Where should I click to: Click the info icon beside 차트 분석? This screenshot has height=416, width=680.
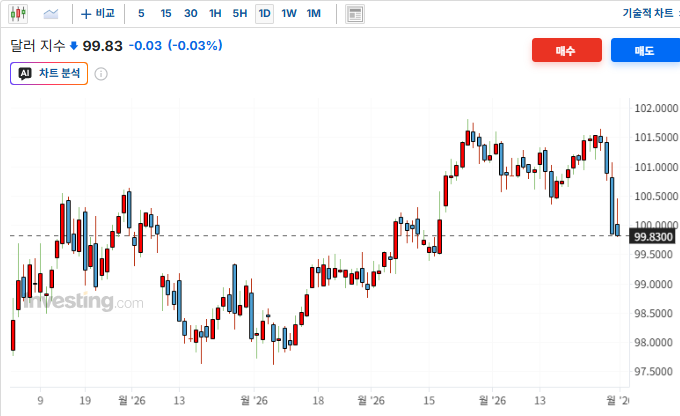pos(101,74)
